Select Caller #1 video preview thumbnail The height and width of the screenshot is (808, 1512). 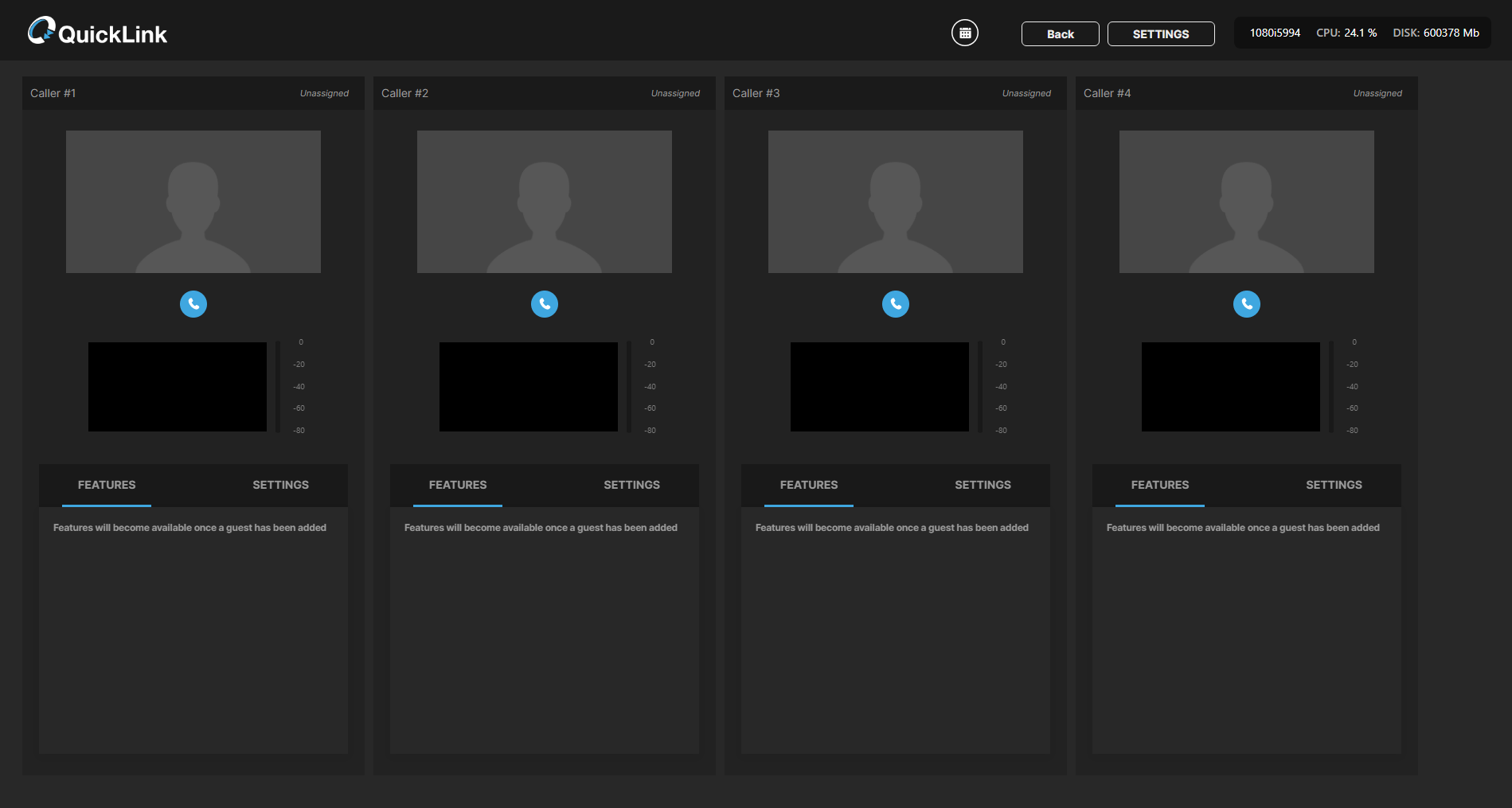tap(193, 202)
